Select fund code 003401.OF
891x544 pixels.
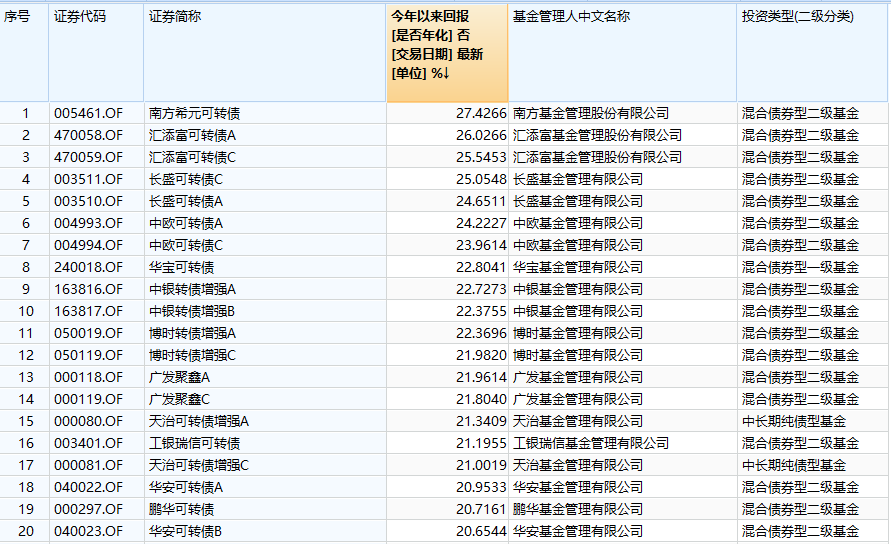click(x=88, y=443)
